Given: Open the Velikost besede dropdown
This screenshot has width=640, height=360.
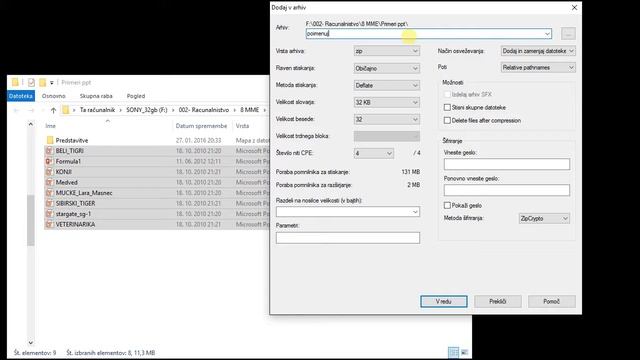Looking at the screenshot, I should coord(387,119).
